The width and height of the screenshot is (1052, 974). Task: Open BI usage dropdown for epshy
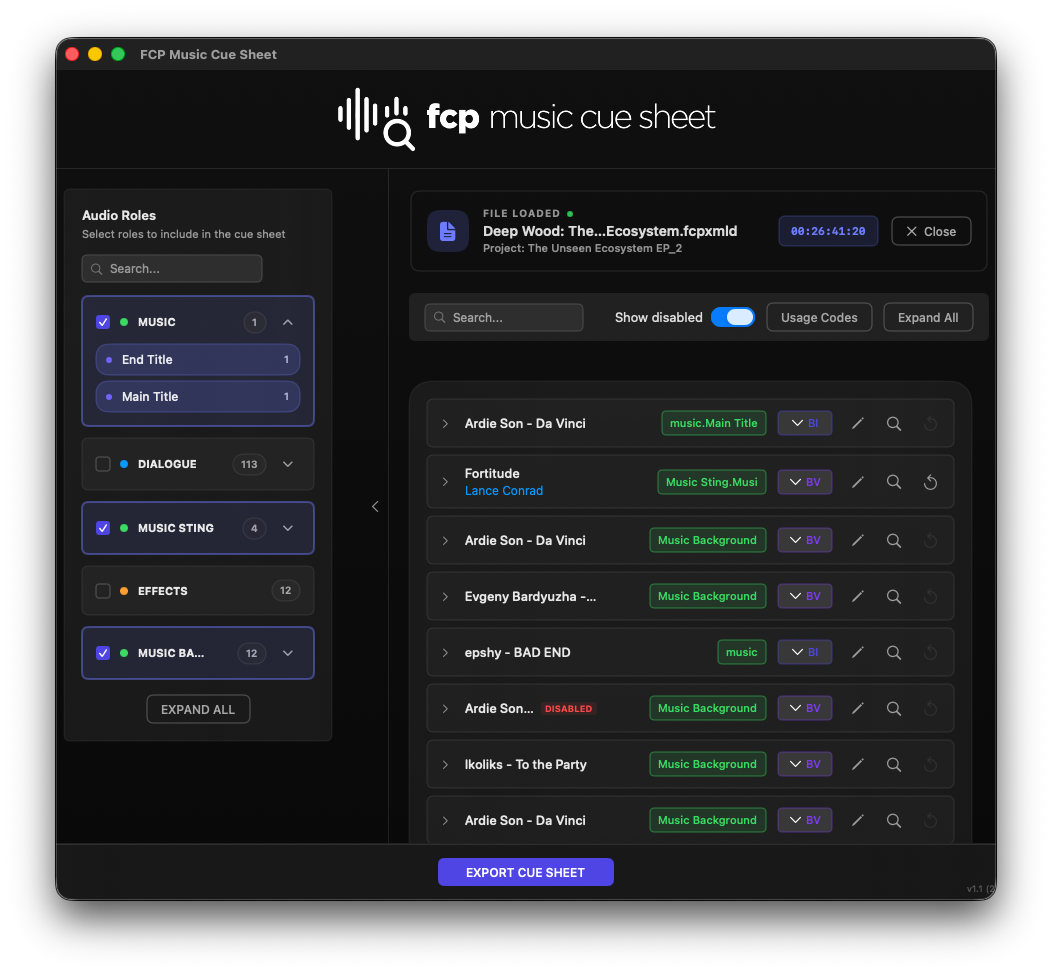tap(804, 652)
